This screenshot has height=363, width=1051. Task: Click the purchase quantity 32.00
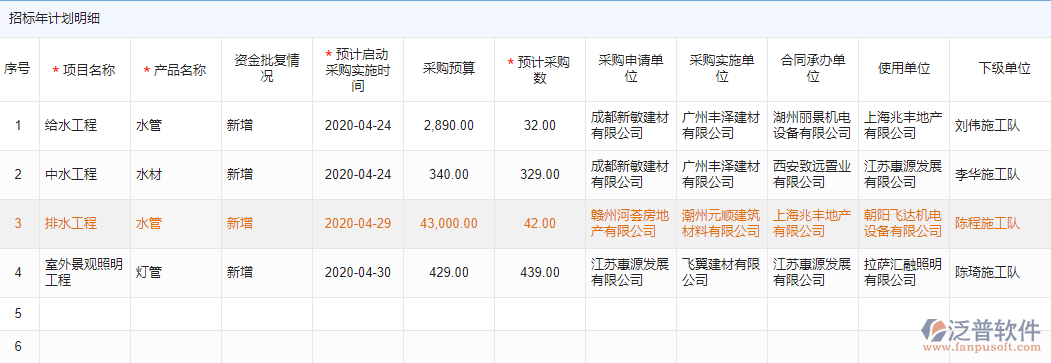coord(540,126)
